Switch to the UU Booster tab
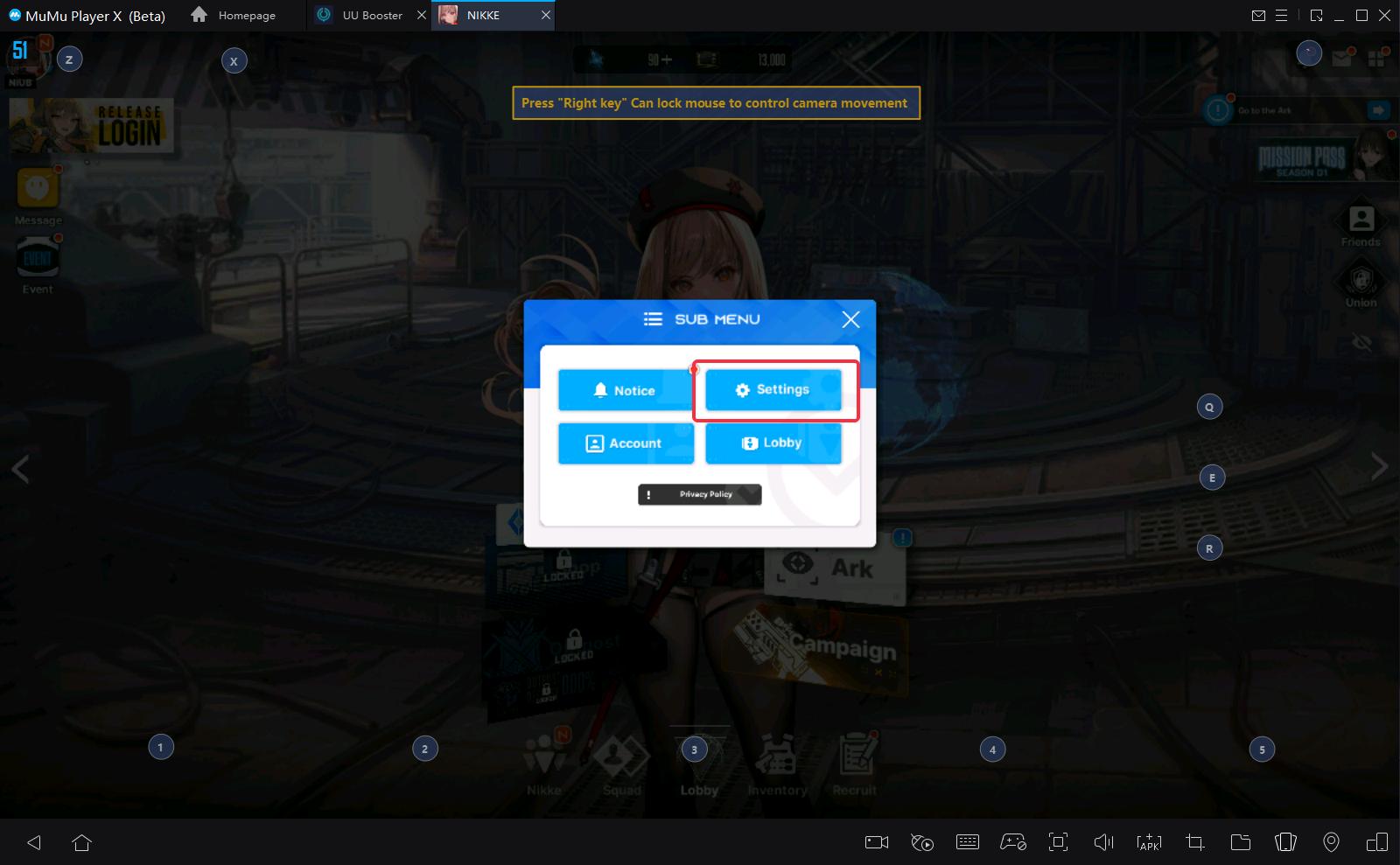Screen dimensions: 1400x865 371,16
